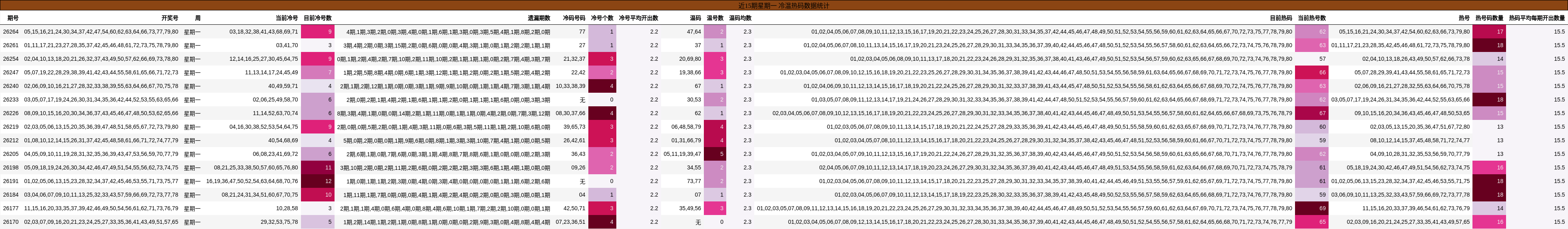Click hot count cell showing 67
1568x229 pixels.
point(1312,113)
